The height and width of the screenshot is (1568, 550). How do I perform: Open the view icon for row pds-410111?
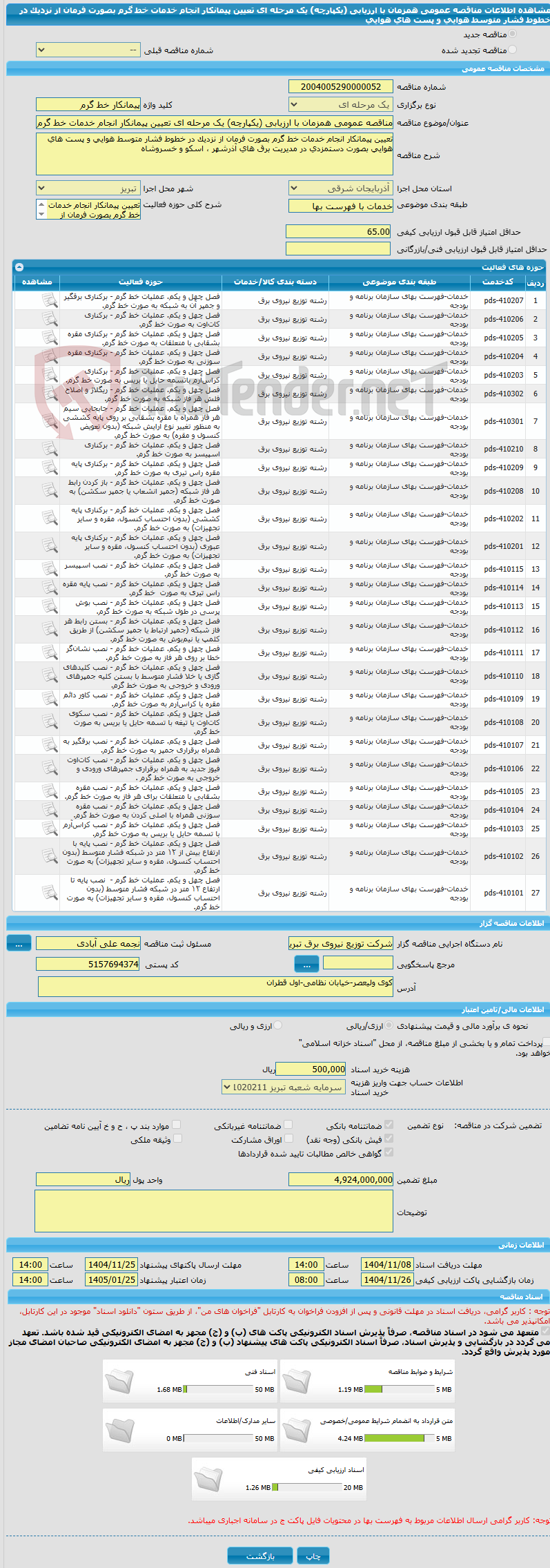[49, 652]
